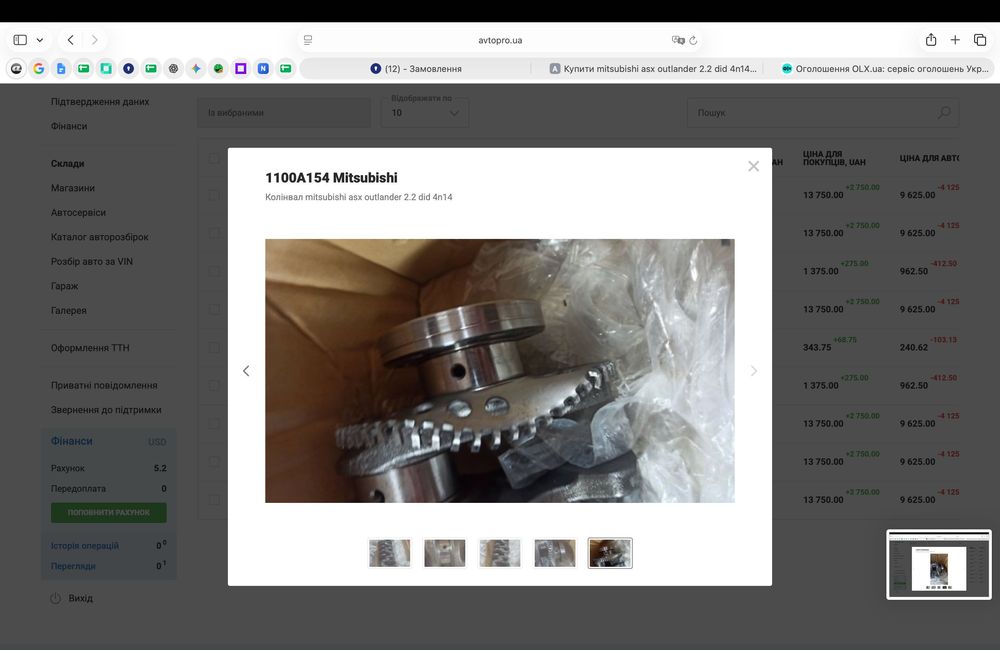Click the Пошук search field
Screen dimensions: 1000x650
point(823,112)
